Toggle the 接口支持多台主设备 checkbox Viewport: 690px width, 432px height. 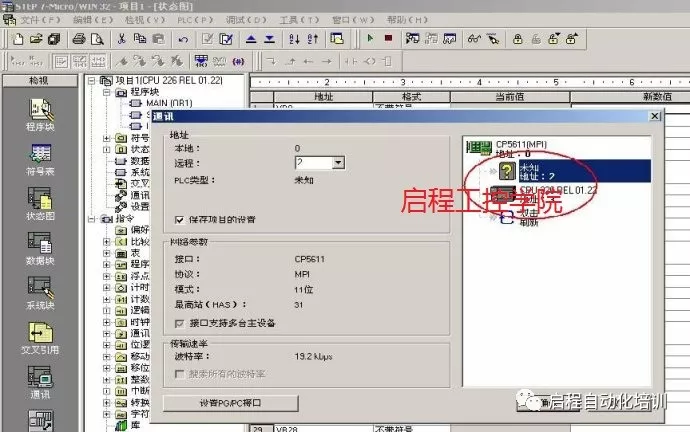(180, 323)
